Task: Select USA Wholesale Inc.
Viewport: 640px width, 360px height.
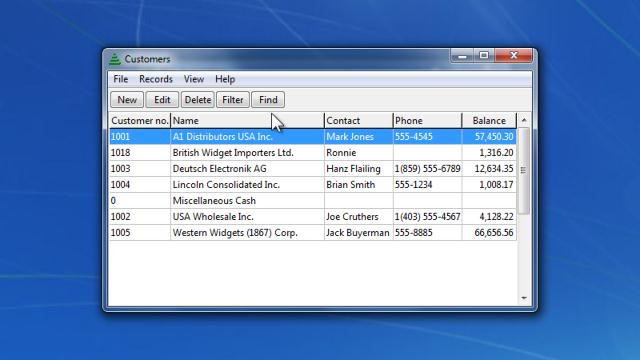Action: [247, 216]
